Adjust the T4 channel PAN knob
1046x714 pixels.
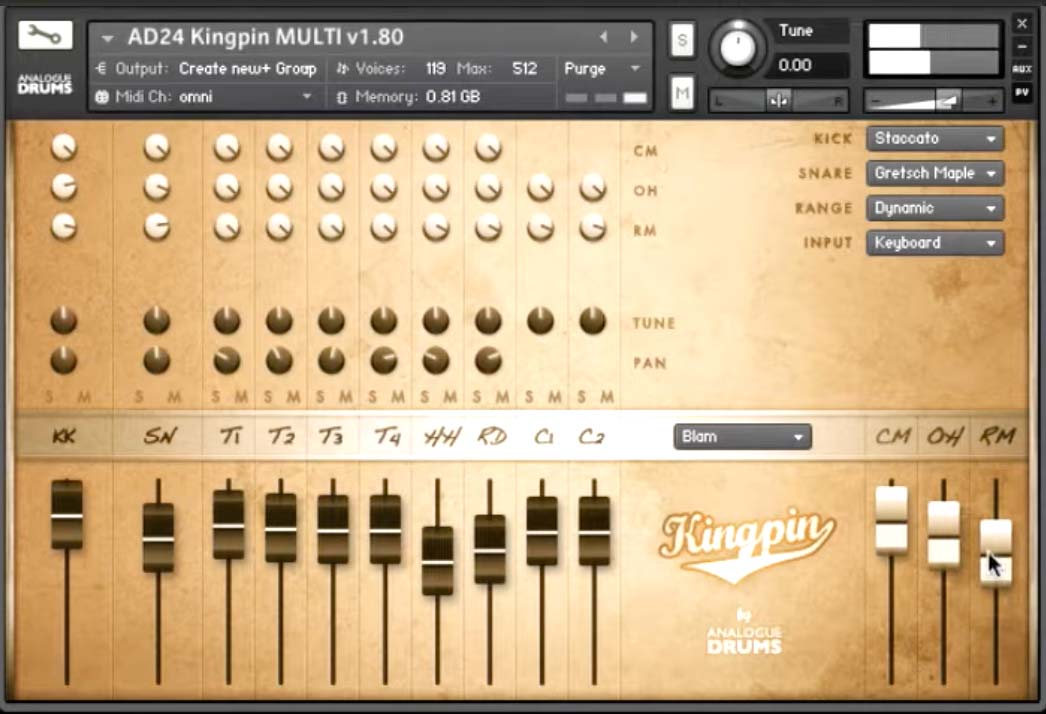click(x=384, y=360)
